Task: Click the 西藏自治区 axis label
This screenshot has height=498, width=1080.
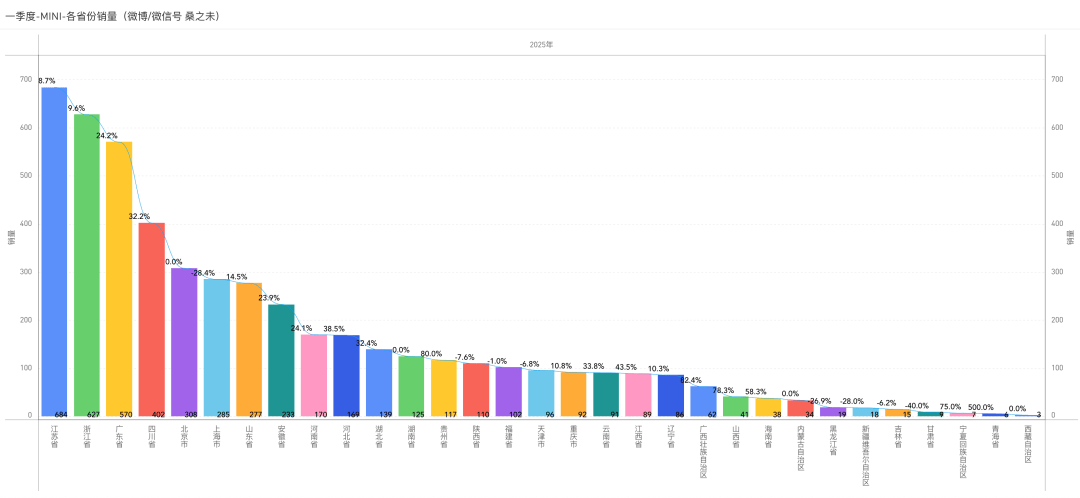Action: (x=1027, y=443)
